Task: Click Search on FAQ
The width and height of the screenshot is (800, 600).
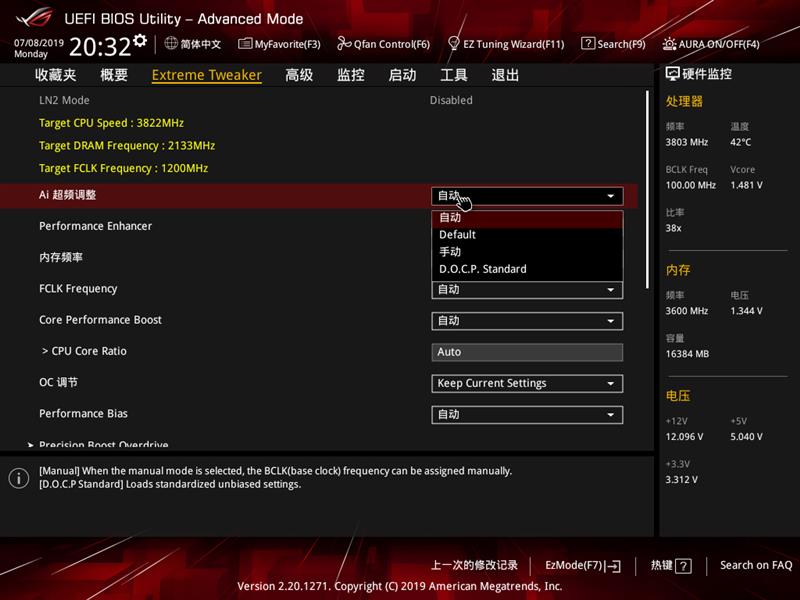Action: coord(755,565)
